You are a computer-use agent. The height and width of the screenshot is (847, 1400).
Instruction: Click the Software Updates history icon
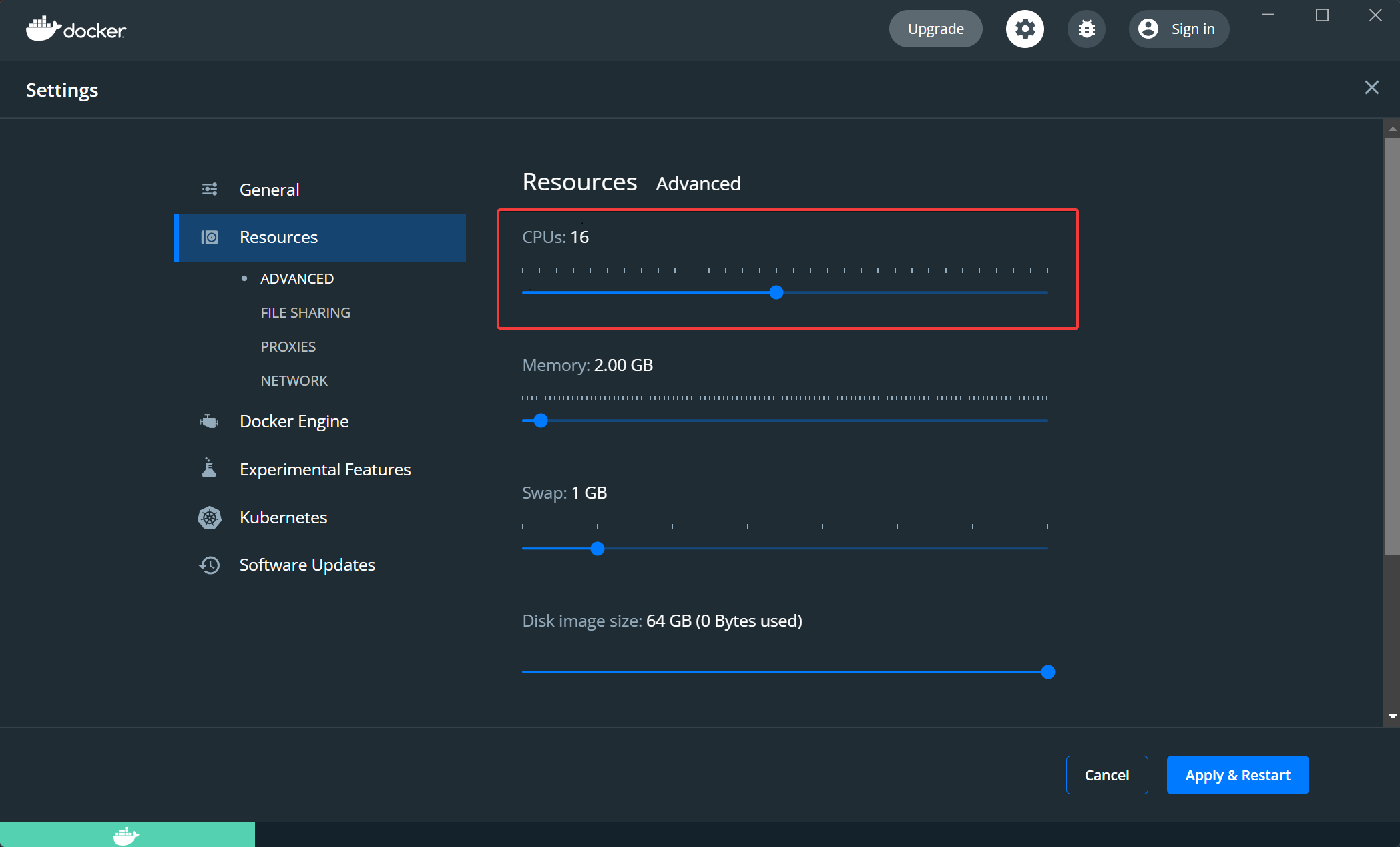click(x=210, y=565)
